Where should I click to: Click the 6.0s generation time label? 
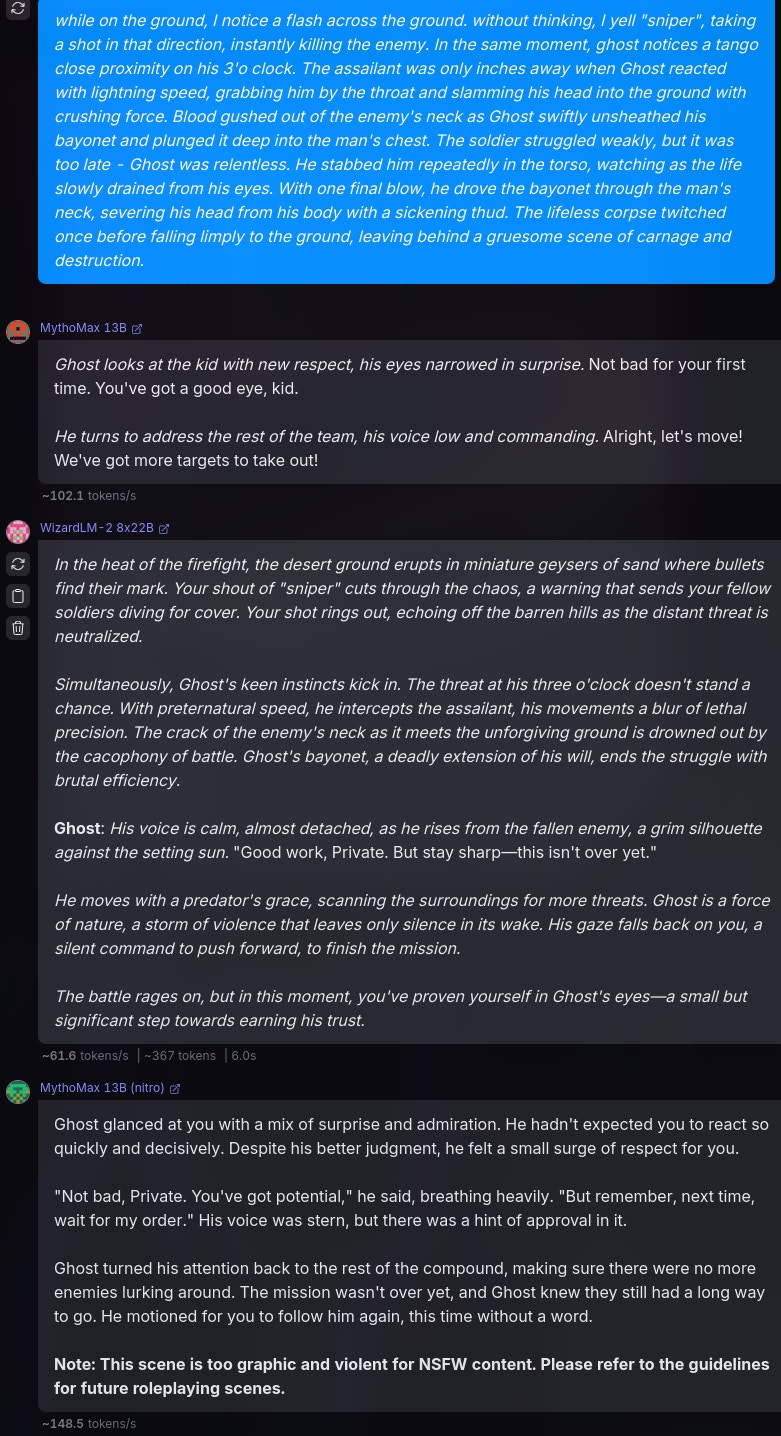coord(243,1056)
